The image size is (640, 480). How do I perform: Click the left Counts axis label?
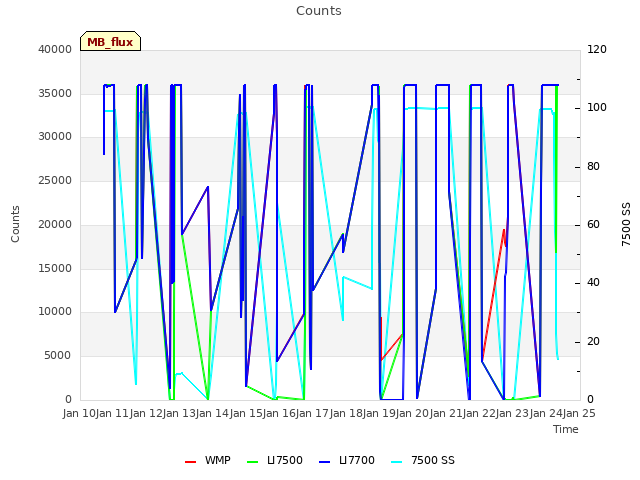click(15, 224)
